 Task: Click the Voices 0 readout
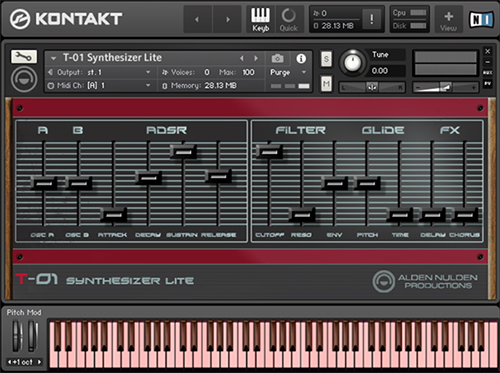click(186, 72)
